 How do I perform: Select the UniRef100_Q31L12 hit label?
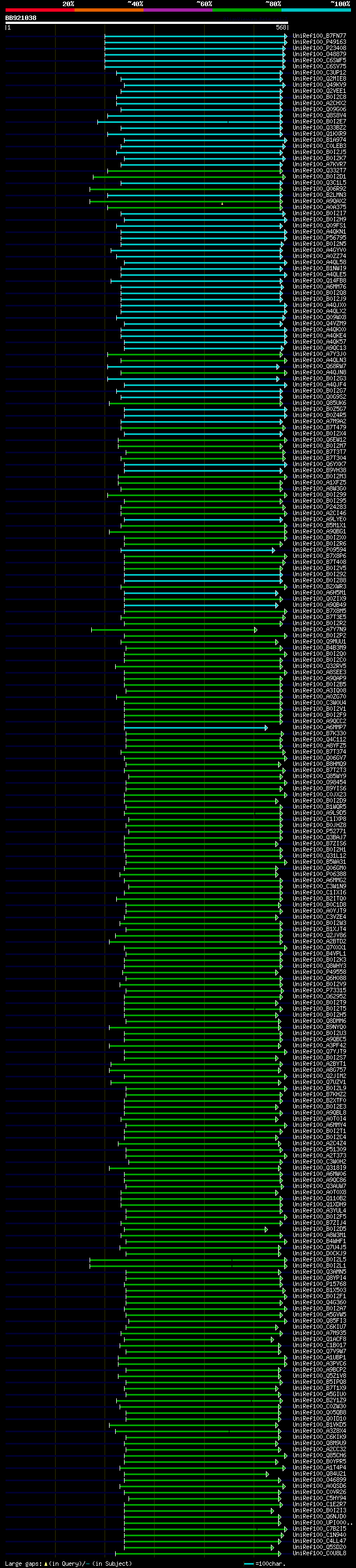[319, 856]
